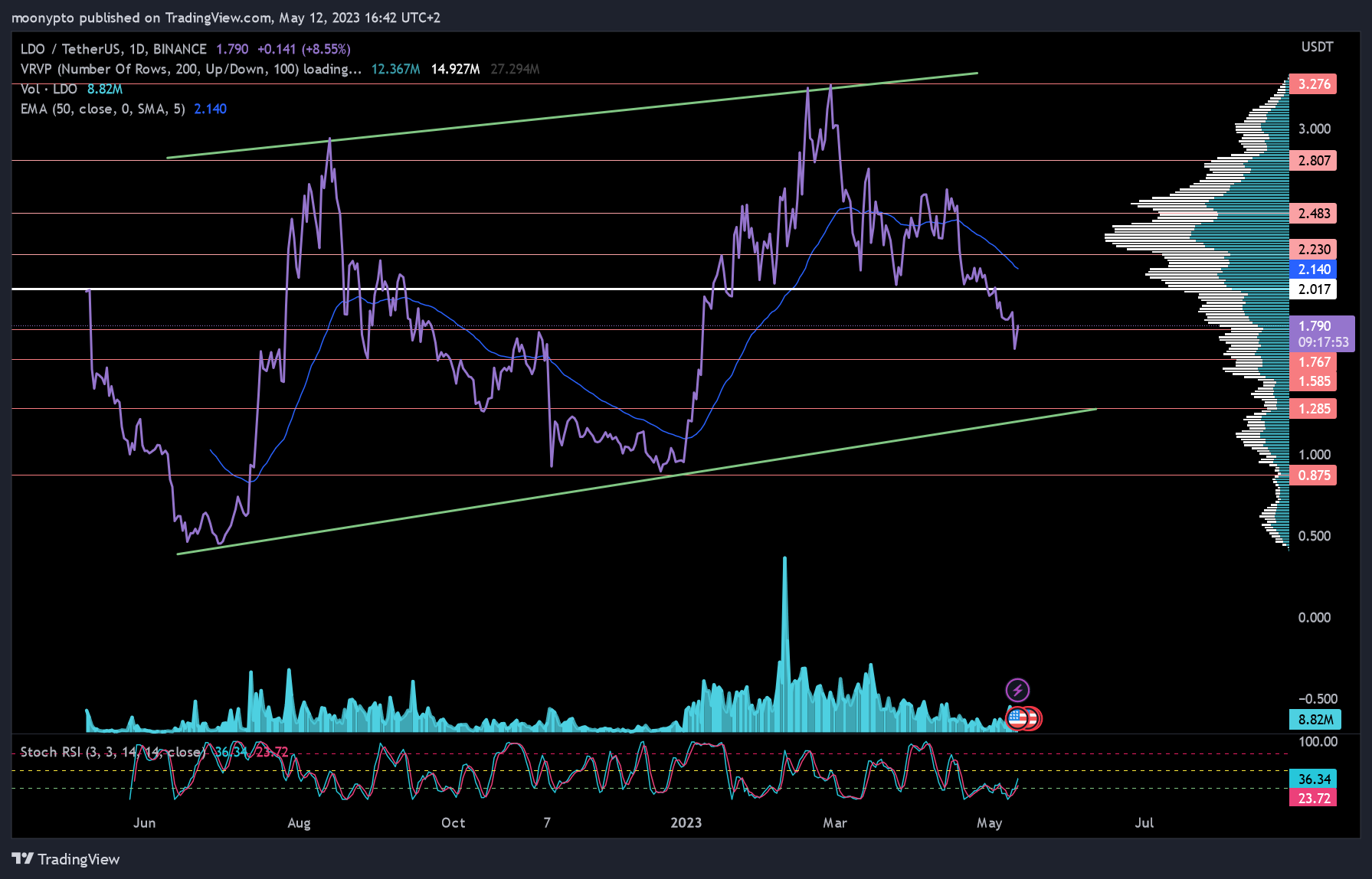Viewport: 1372px width, 879px height.
Task: Click the purple lightning event icon
Action: (1017, 690)
